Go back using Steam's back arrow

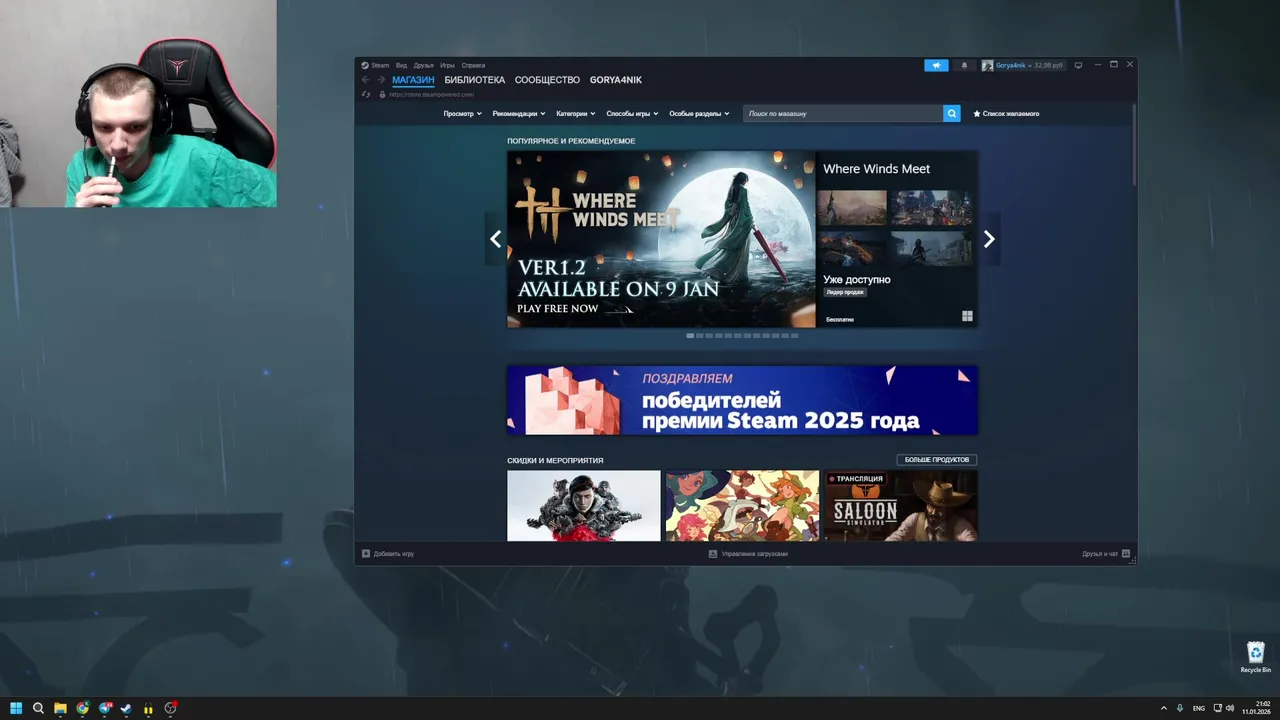pos(365,80)
